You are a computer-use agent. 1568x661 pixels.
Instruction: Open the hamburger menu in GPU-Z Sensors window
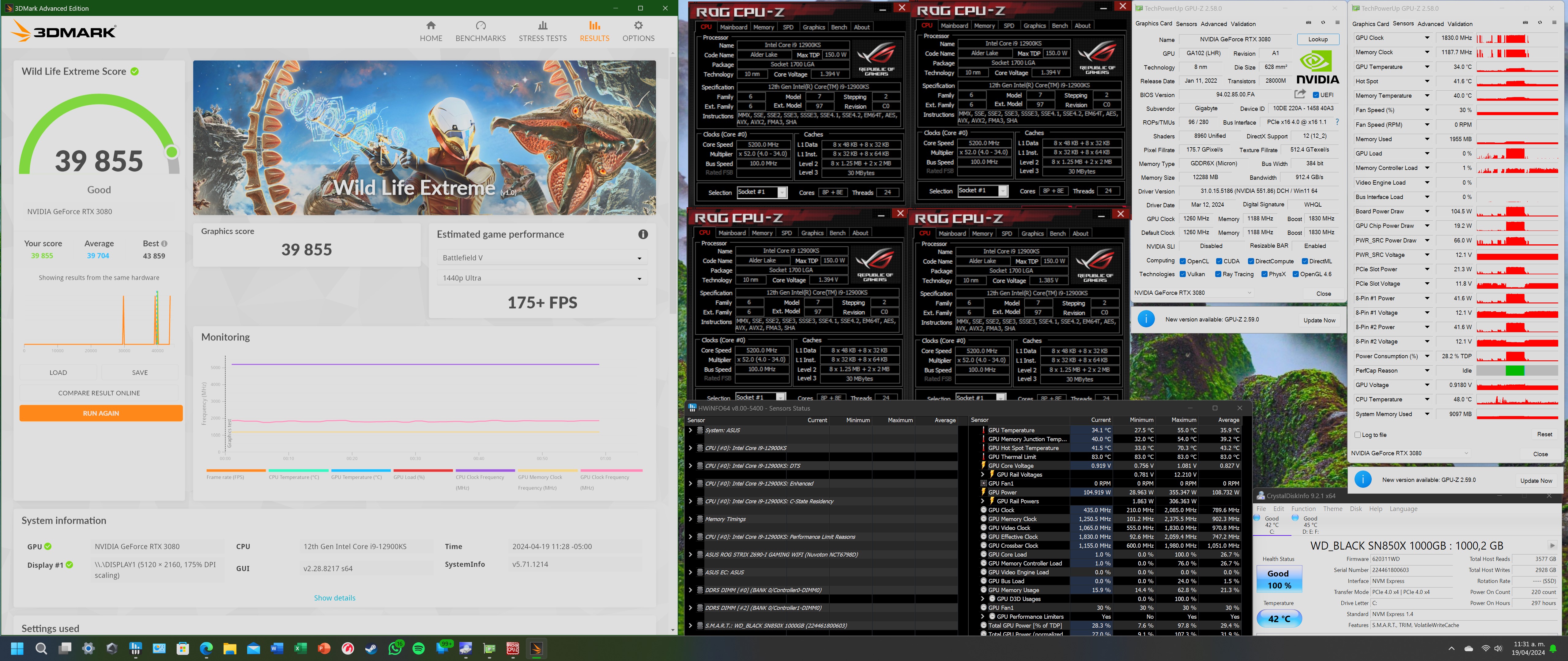pyautogui.click(x=1554, y=23)
